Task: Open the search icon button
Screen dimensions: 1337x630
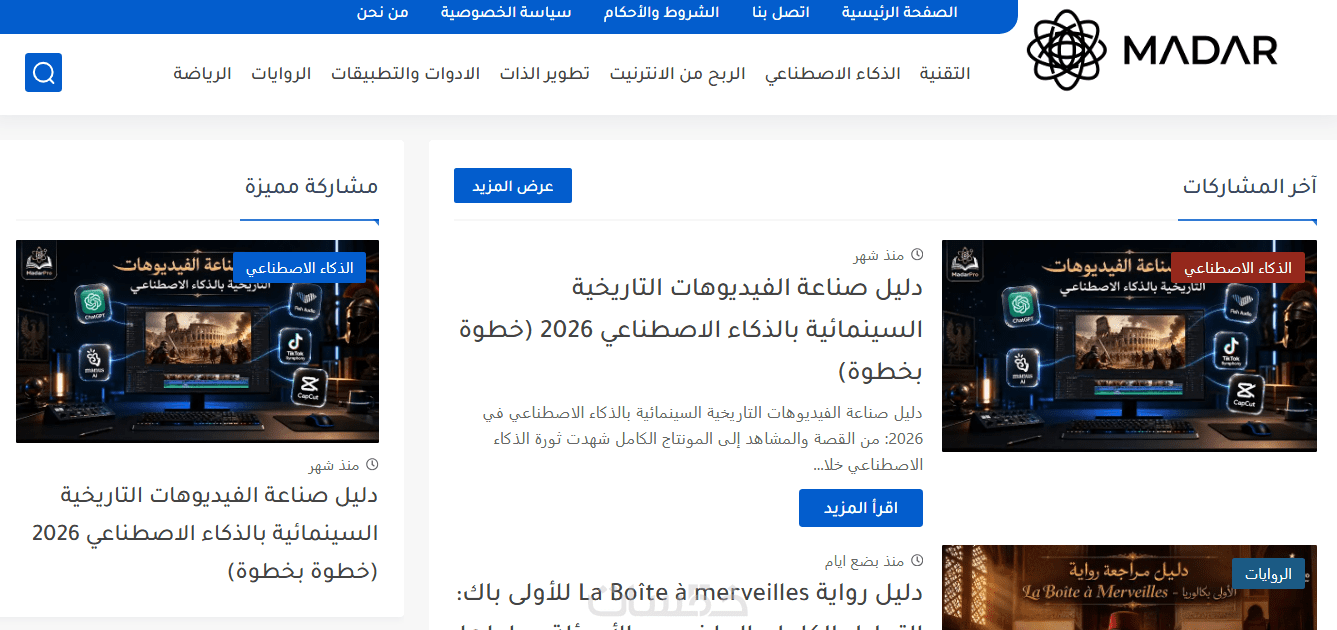Action: pos(43,73)
